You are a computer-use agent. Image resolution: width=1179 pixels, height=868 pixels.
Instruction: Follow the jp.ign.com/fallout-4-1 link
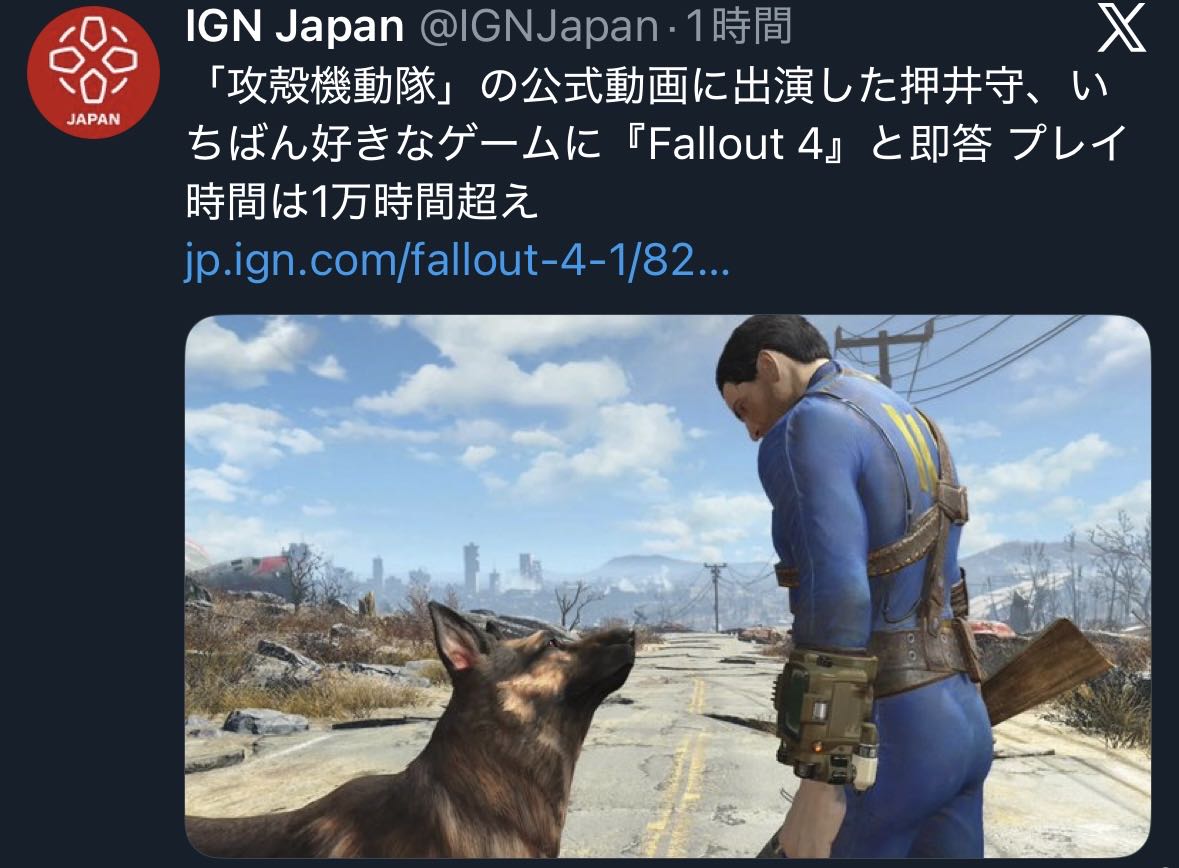(457, 260)
